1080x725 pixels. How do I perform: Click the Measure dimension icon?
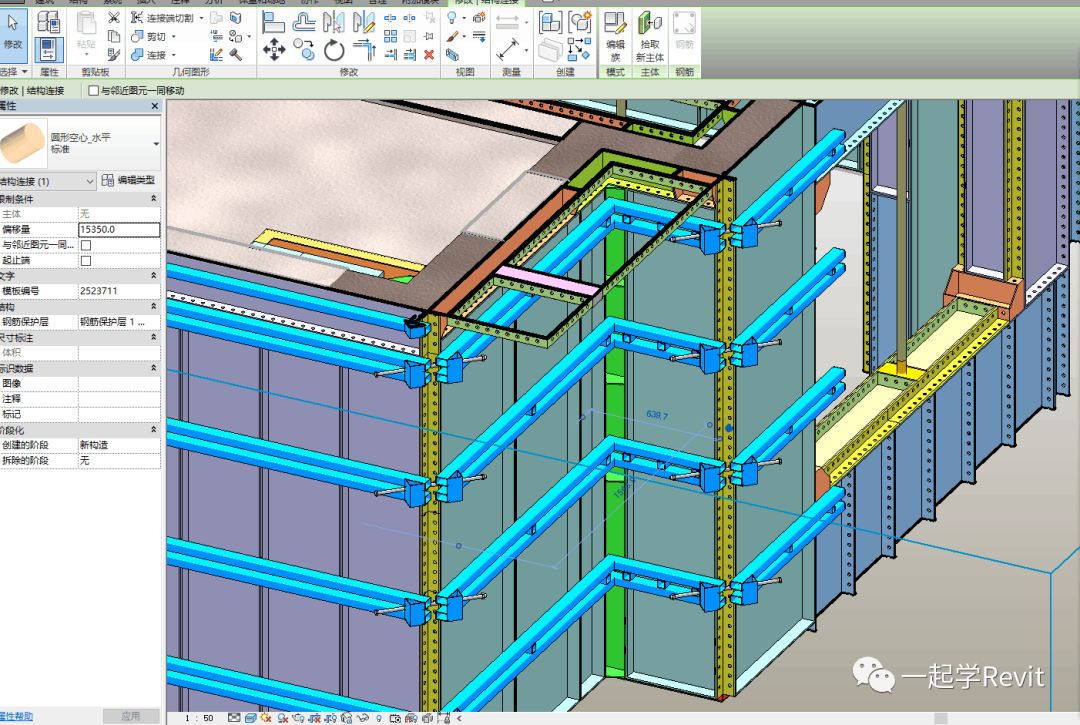[x=508, y=50]
